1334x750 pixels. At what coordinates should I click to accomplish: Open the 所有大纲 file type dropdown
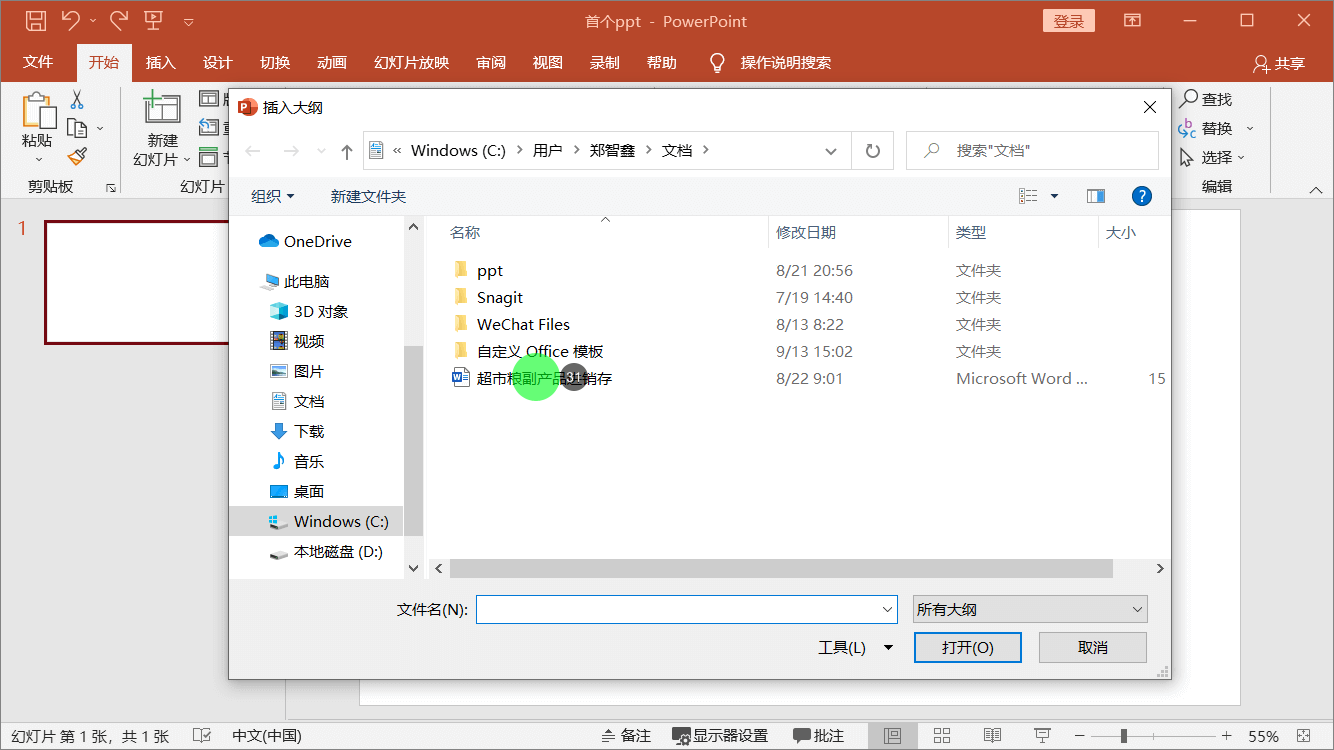pos(1030,609)
